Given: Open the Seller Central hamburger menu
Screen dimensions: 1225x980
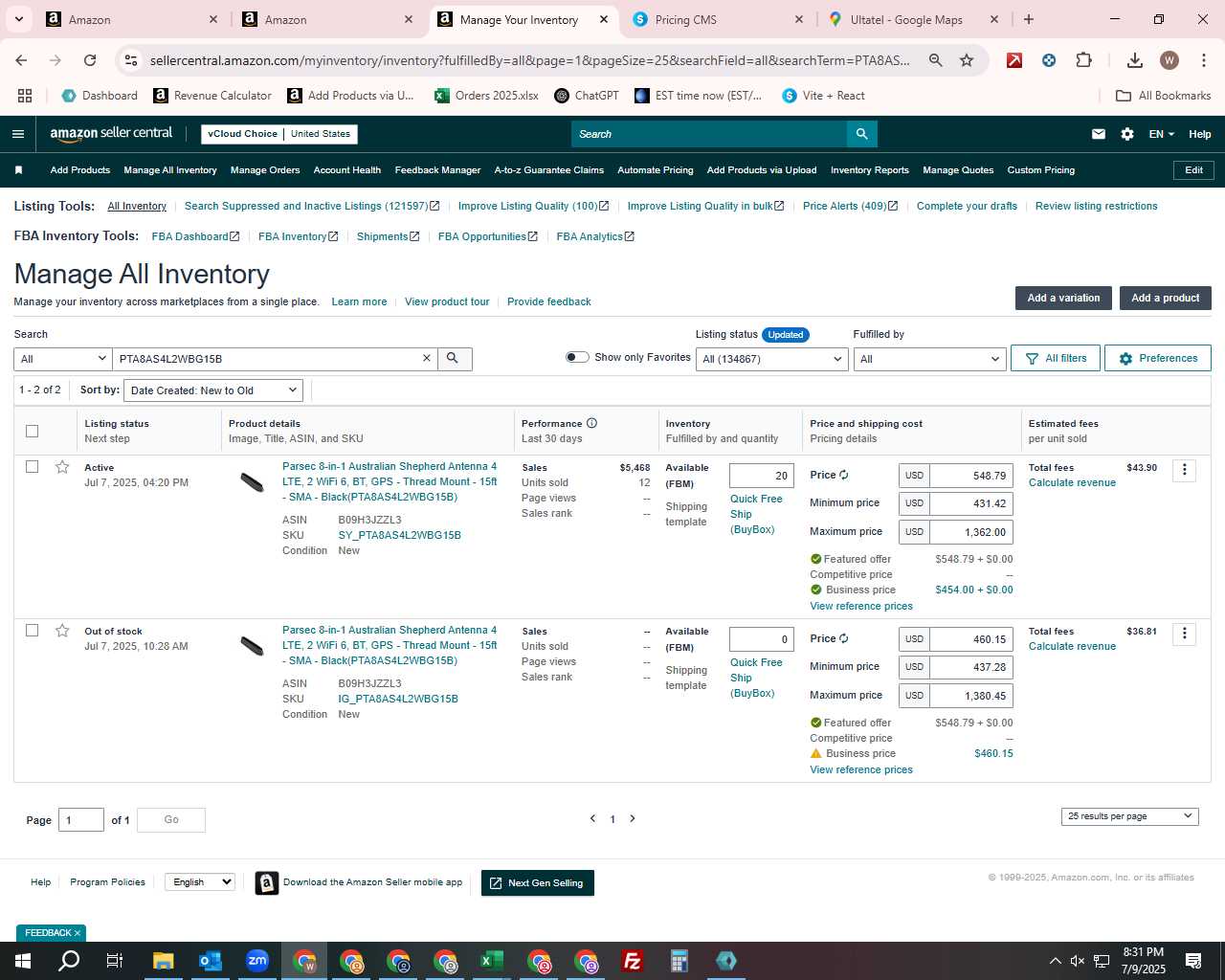Looking at the screenshot, I should click(18, 134).
